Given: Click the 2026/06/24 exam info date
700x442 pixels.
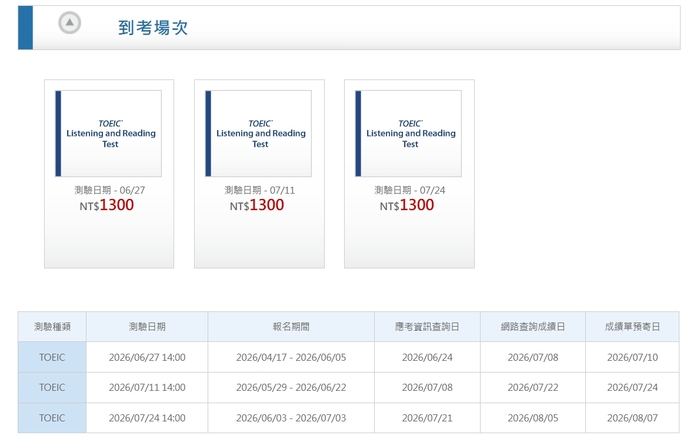Looking at the screenshot, I should point(427,357).
